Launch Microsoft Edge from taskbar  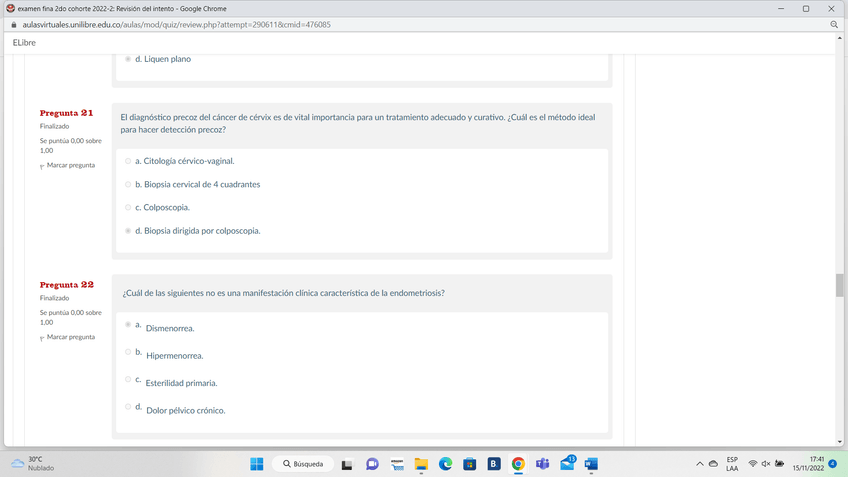pos(446,464)
